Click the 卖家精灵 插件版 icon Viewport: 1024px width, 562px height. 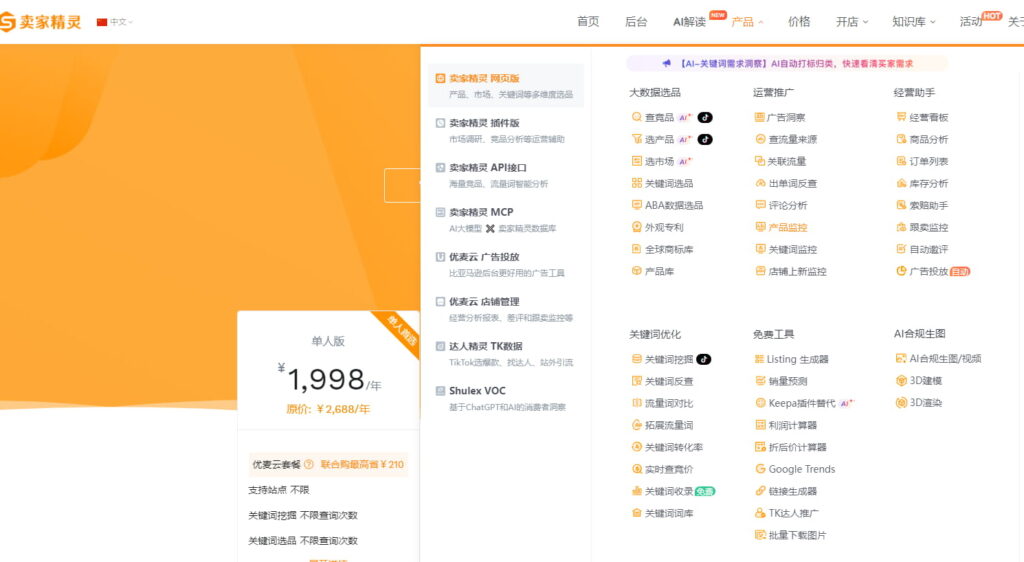click(440, 123)
